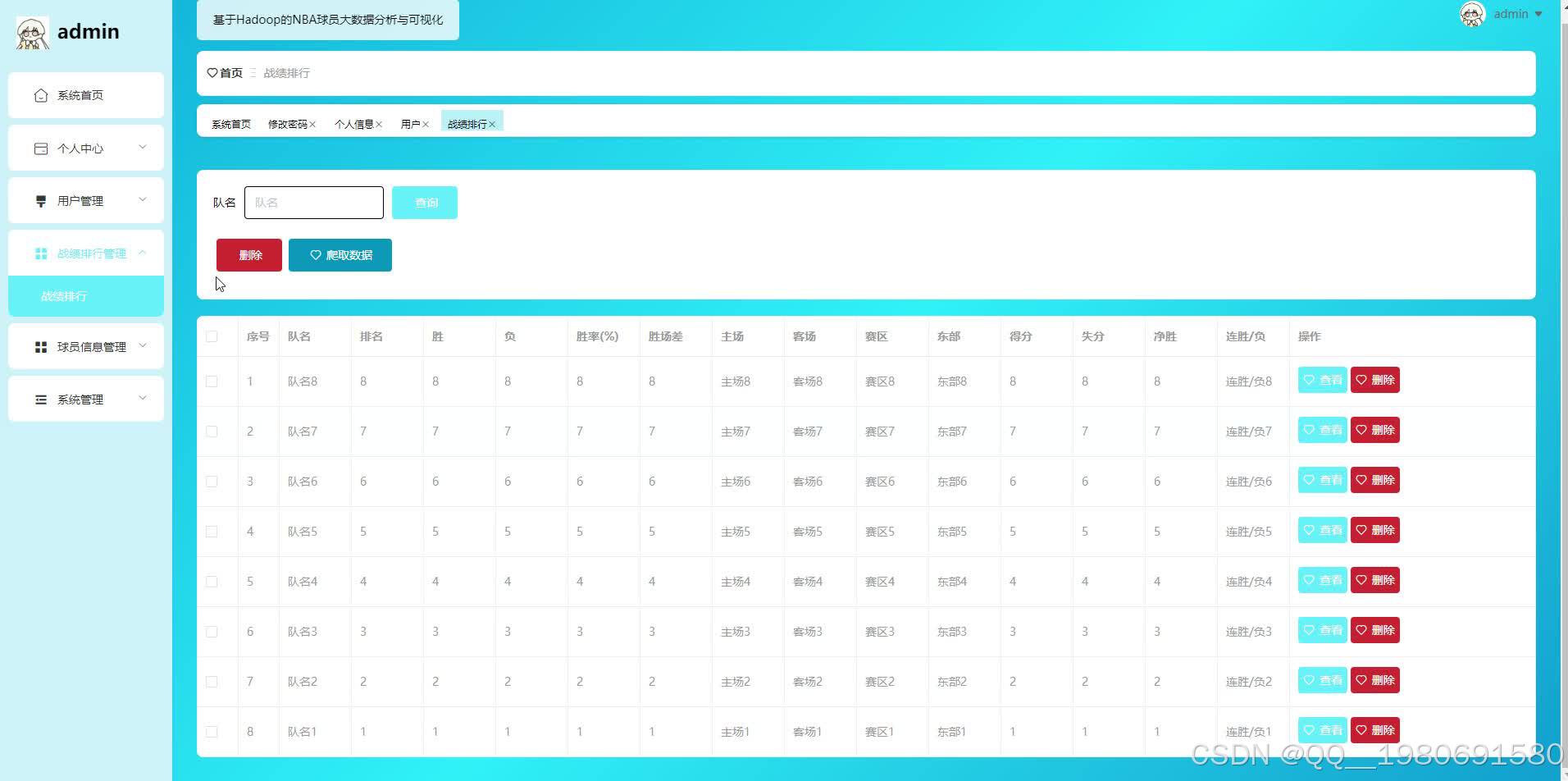This screenshot has width=1568, height=781.
Task: Close the 战绩排行 tab
Action: coord(492,125)
